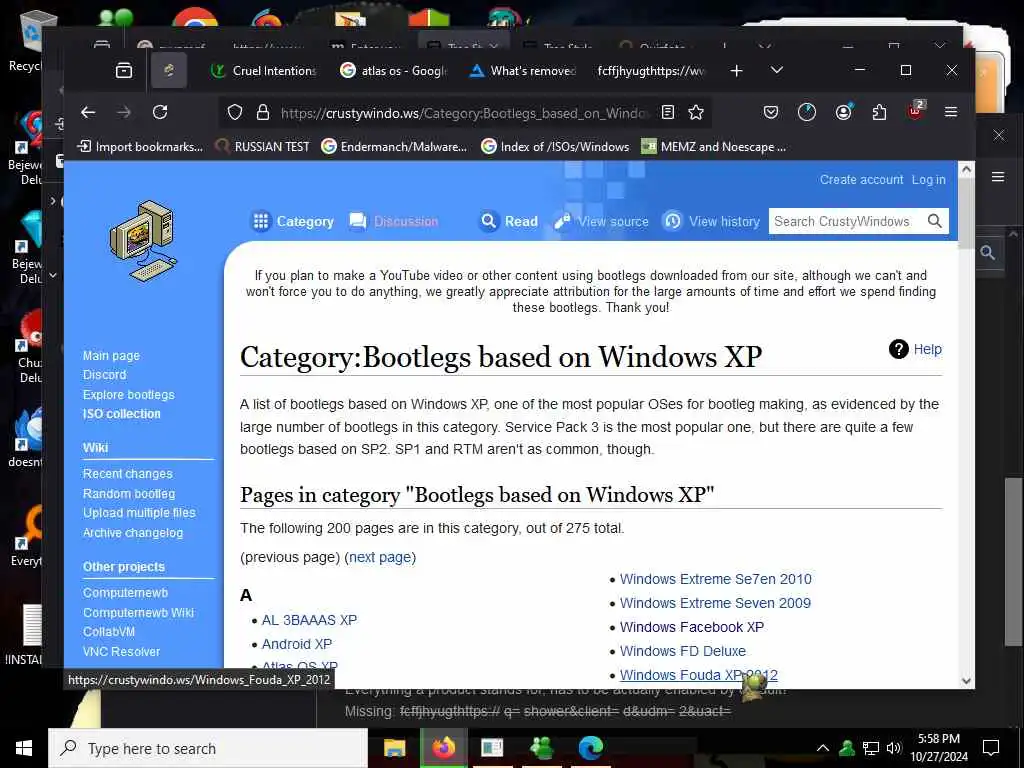Open the ISO collection sidebar link
This screenshot has width=1024, height=768.
[121, 414]
